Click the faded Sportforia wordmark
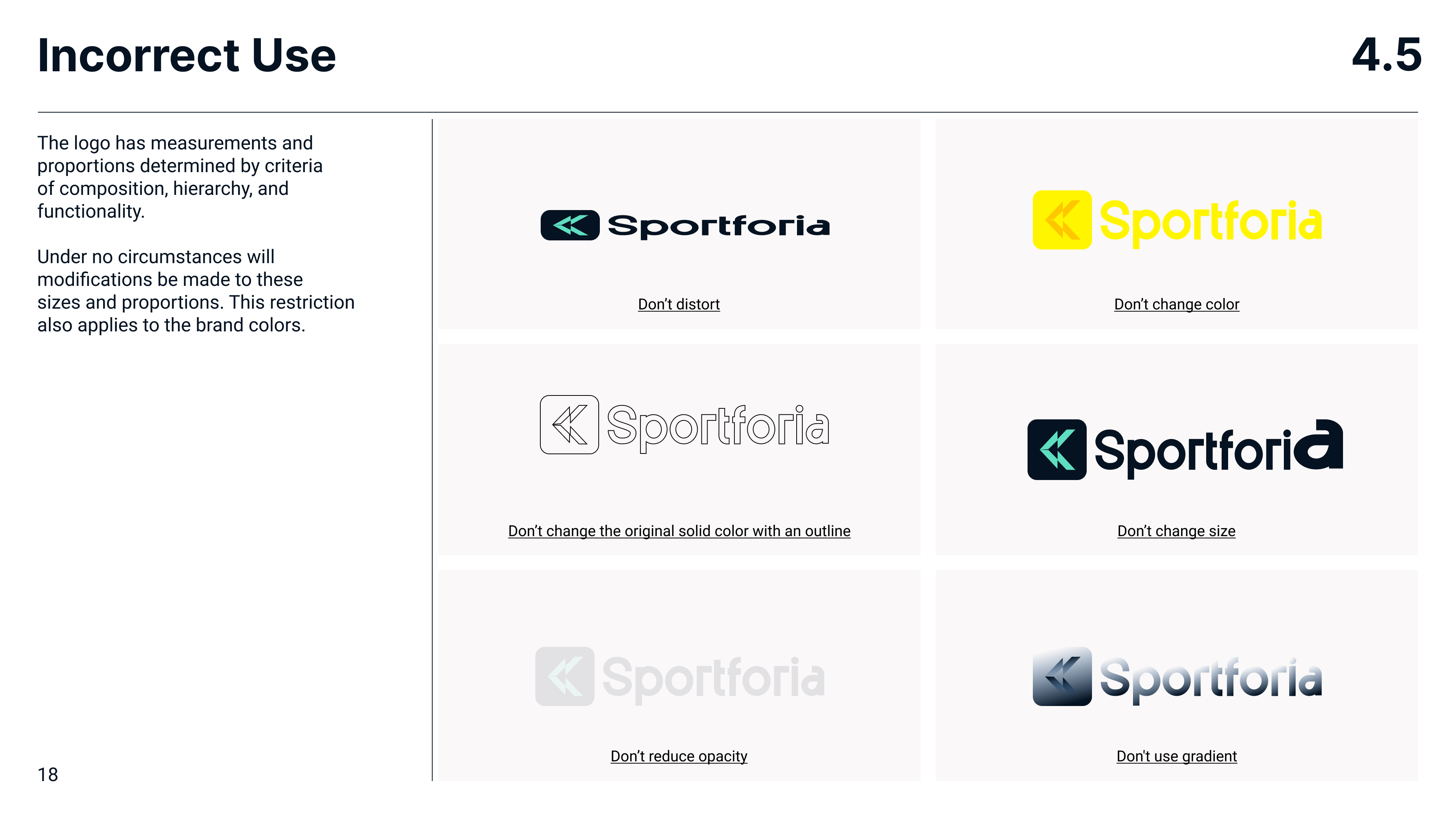Viewport: 1456px width, 819px height. click(x=714, y=681)
